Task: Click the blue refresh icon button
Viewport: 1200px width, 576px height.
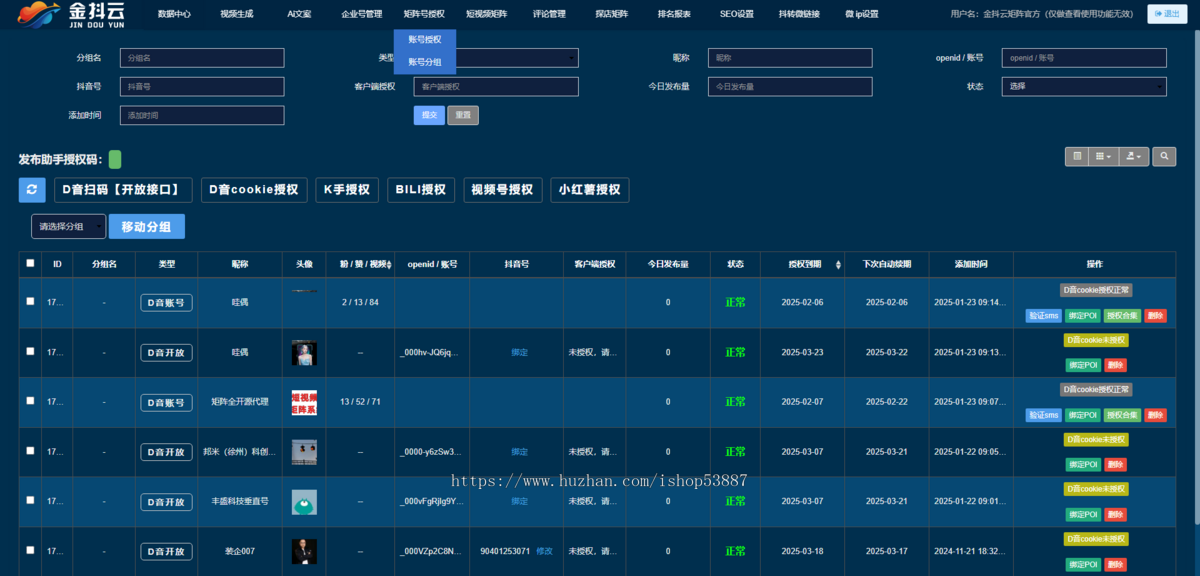Action: tap(32, 190)
